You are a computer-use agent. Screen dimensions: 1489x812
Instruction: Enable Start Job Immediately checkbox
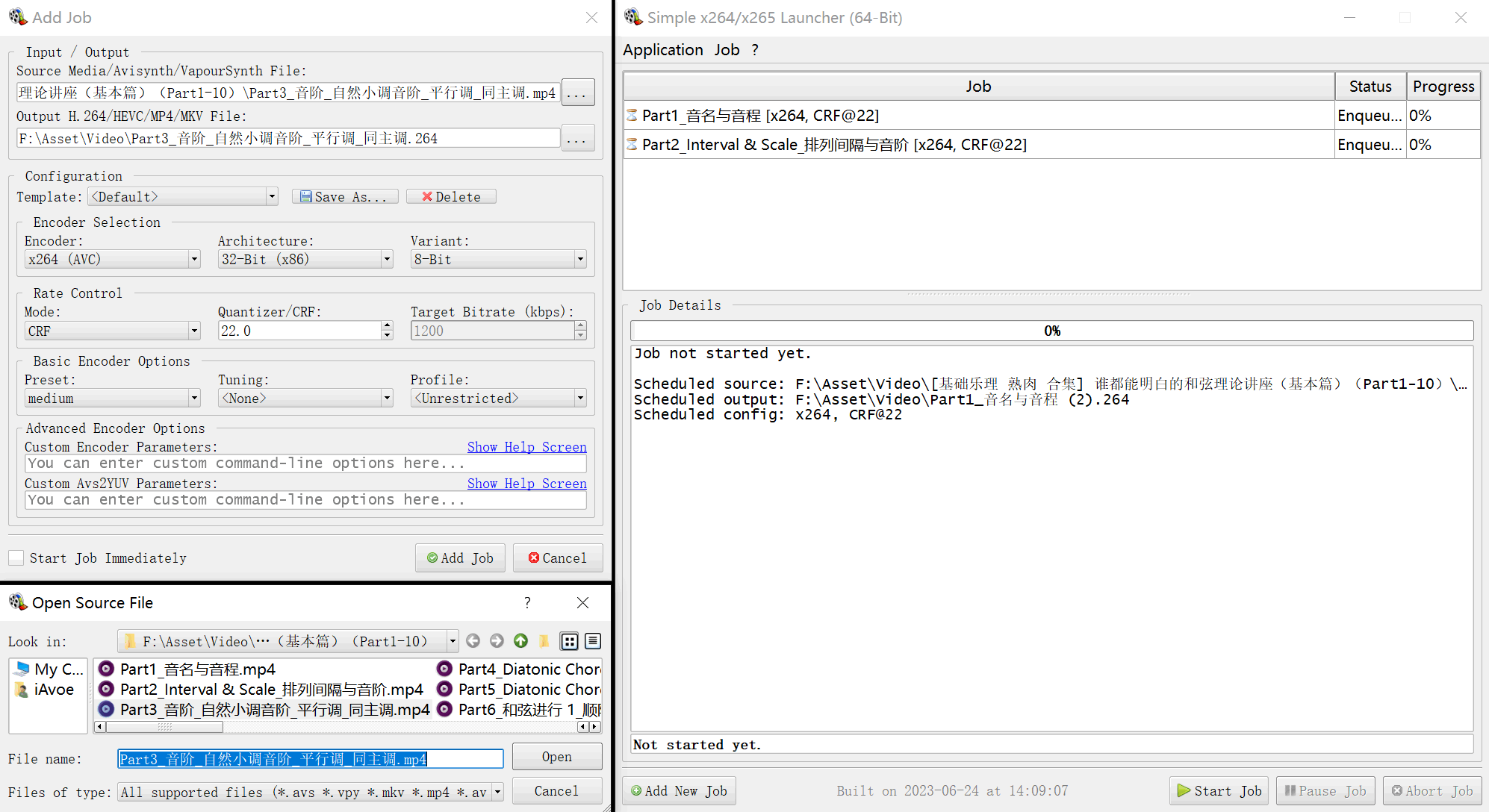point(16,558)
